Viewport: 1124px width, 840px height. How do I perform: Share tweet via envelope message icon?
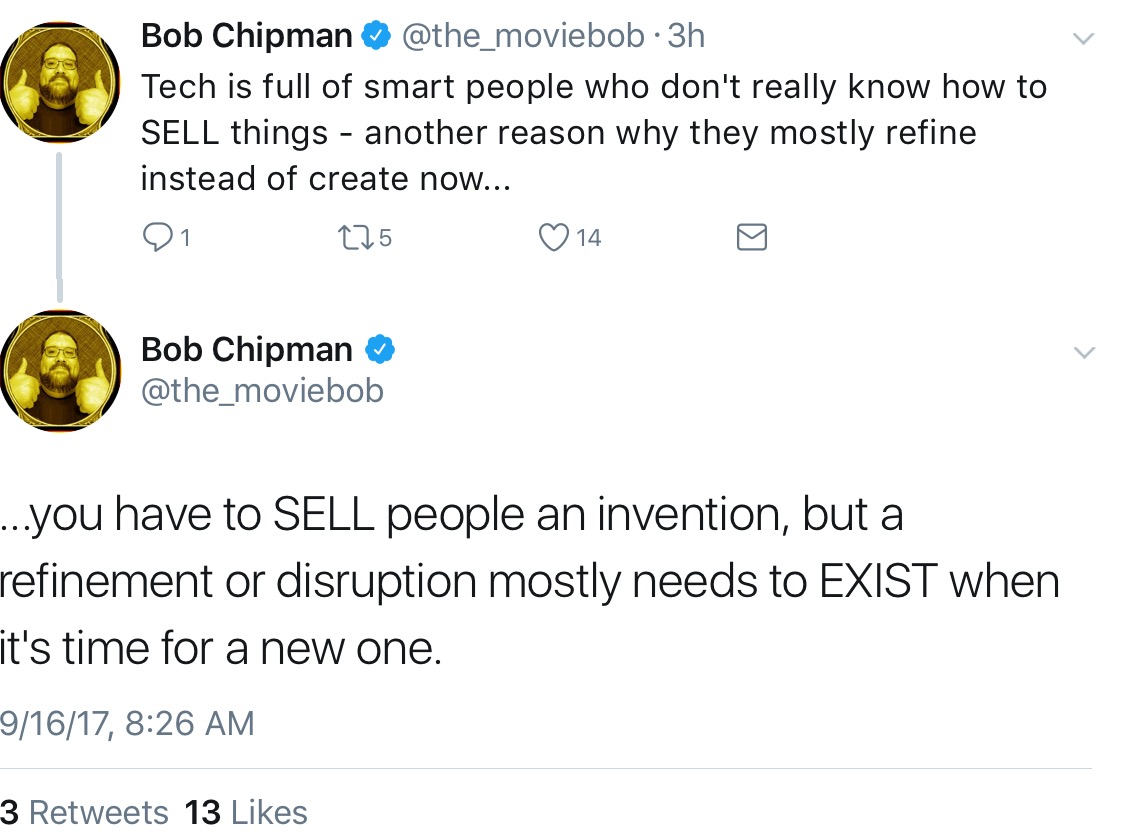coord(752,237)
